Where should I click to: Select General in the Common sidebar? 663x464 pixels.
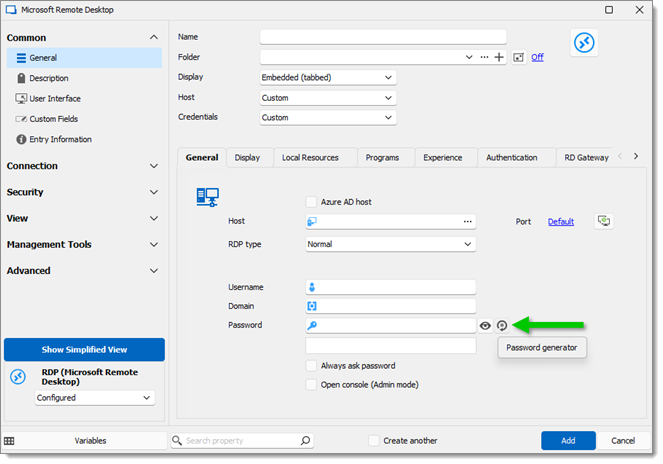coord(84,58)
